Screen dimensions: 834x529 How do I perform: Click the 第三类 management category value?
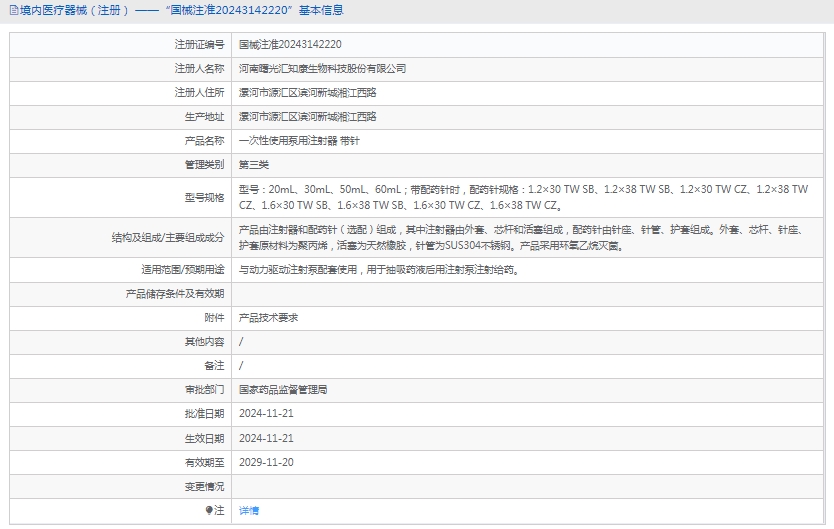point(254,165)
